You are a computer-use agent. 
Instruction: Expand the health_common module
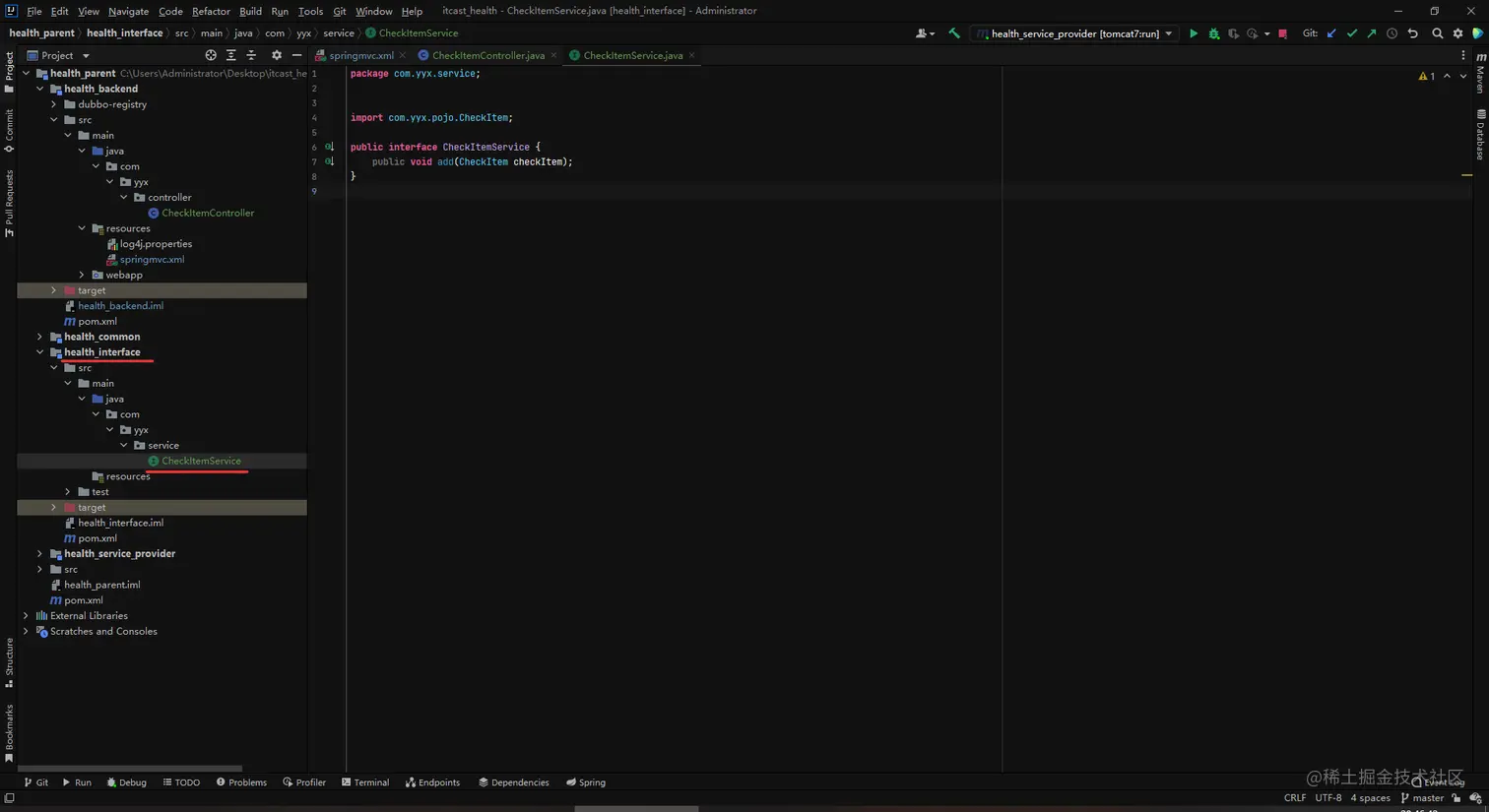(40, 337)
